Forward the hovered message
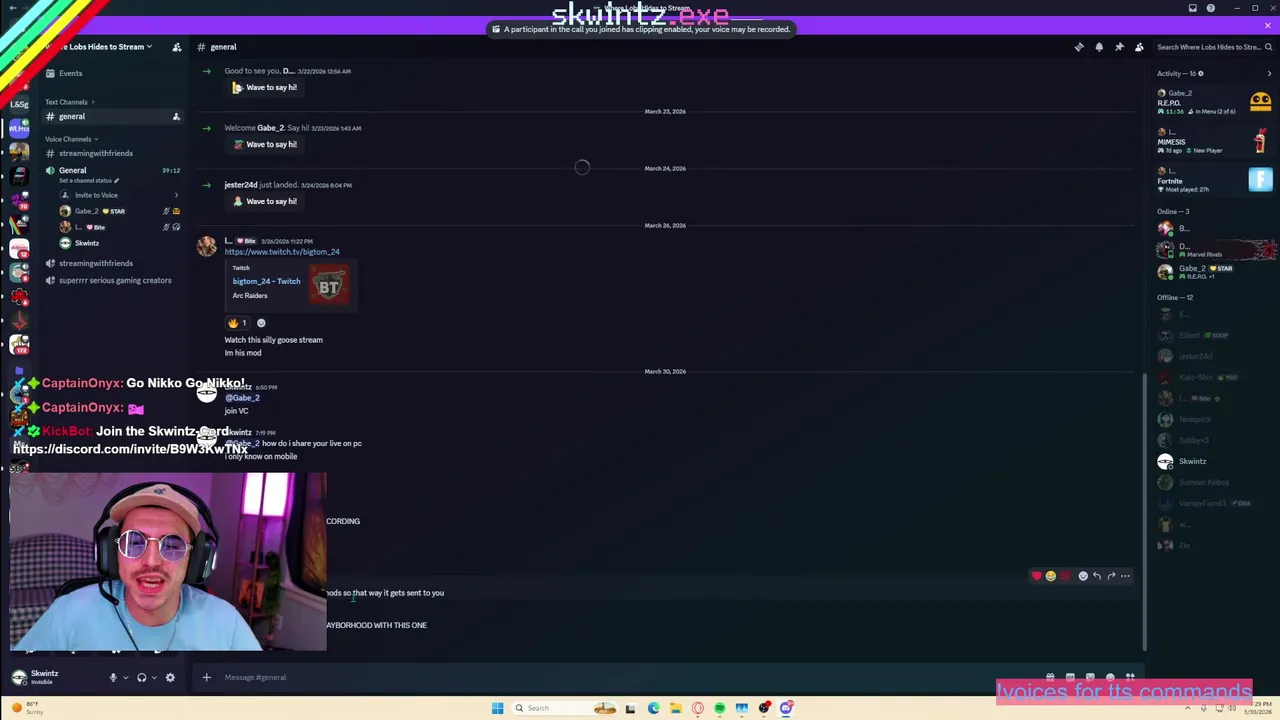Image resolution: width=1280 pixels, height=720 pixels. [x=1111, y=576]
